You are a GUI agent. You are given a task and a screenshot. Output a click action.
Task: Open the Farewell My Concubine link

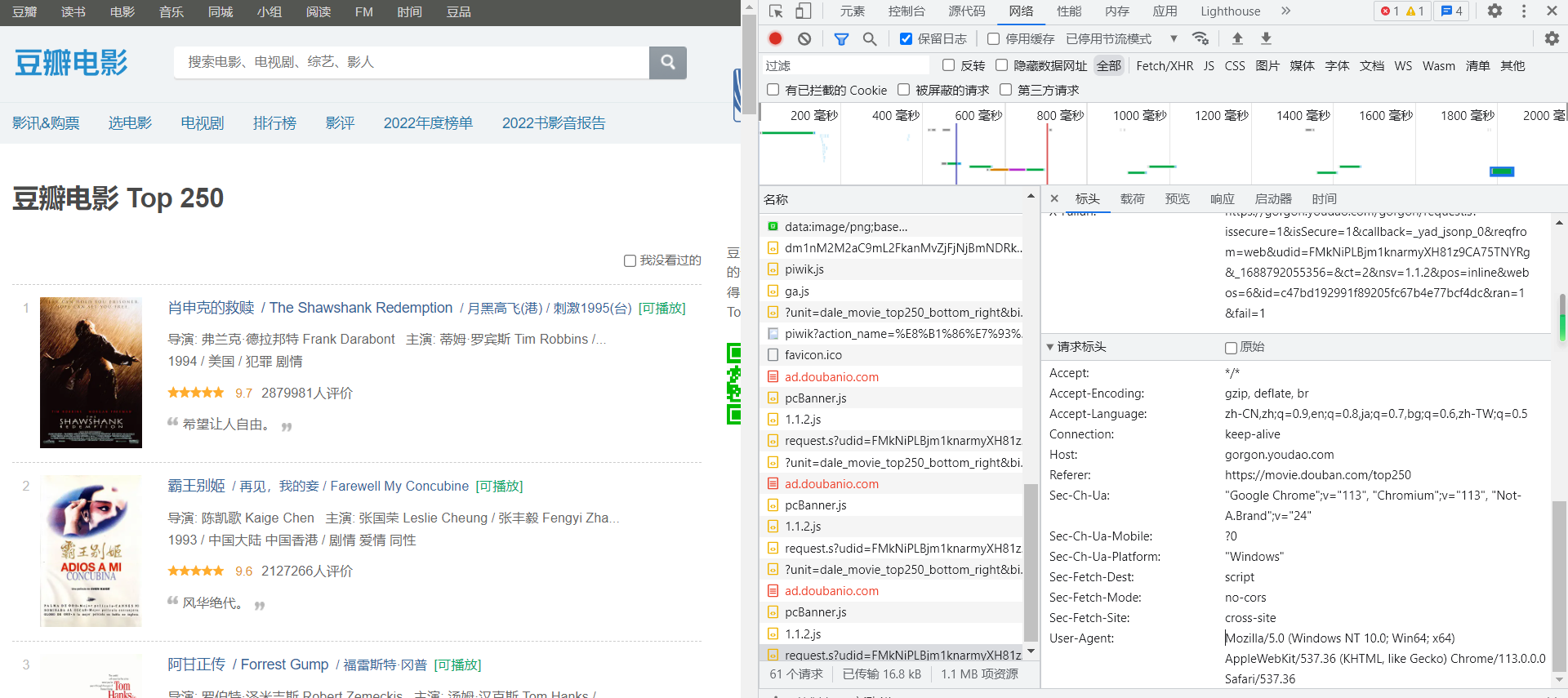[x=318, y=486]
